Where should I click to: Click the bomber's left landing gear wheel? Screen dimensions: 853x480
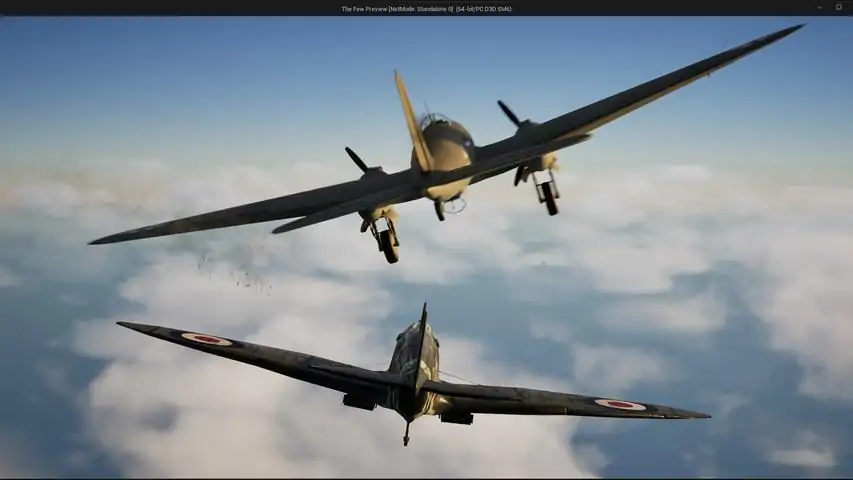coord(390,247)
